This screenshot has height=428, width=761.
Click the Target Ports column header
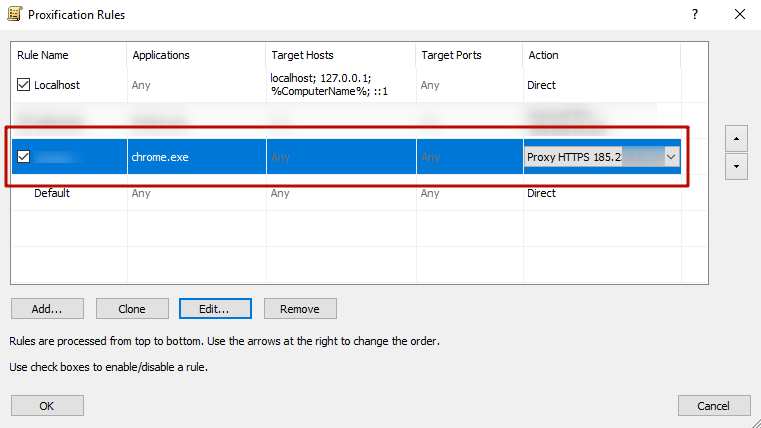pos(468,56)
